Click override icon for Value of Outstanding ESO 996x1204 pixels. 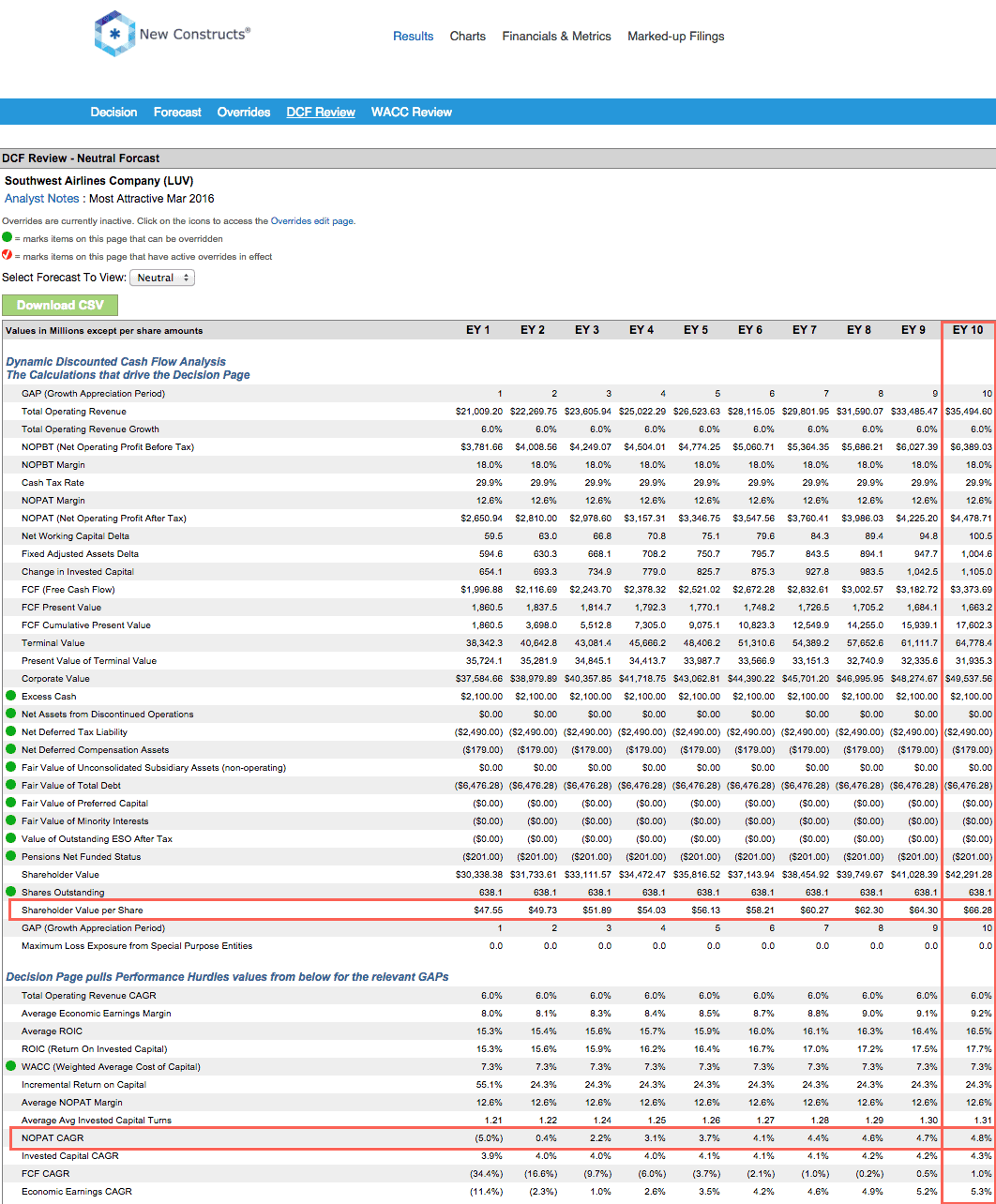pyautogui.click(x=10, y=838)
